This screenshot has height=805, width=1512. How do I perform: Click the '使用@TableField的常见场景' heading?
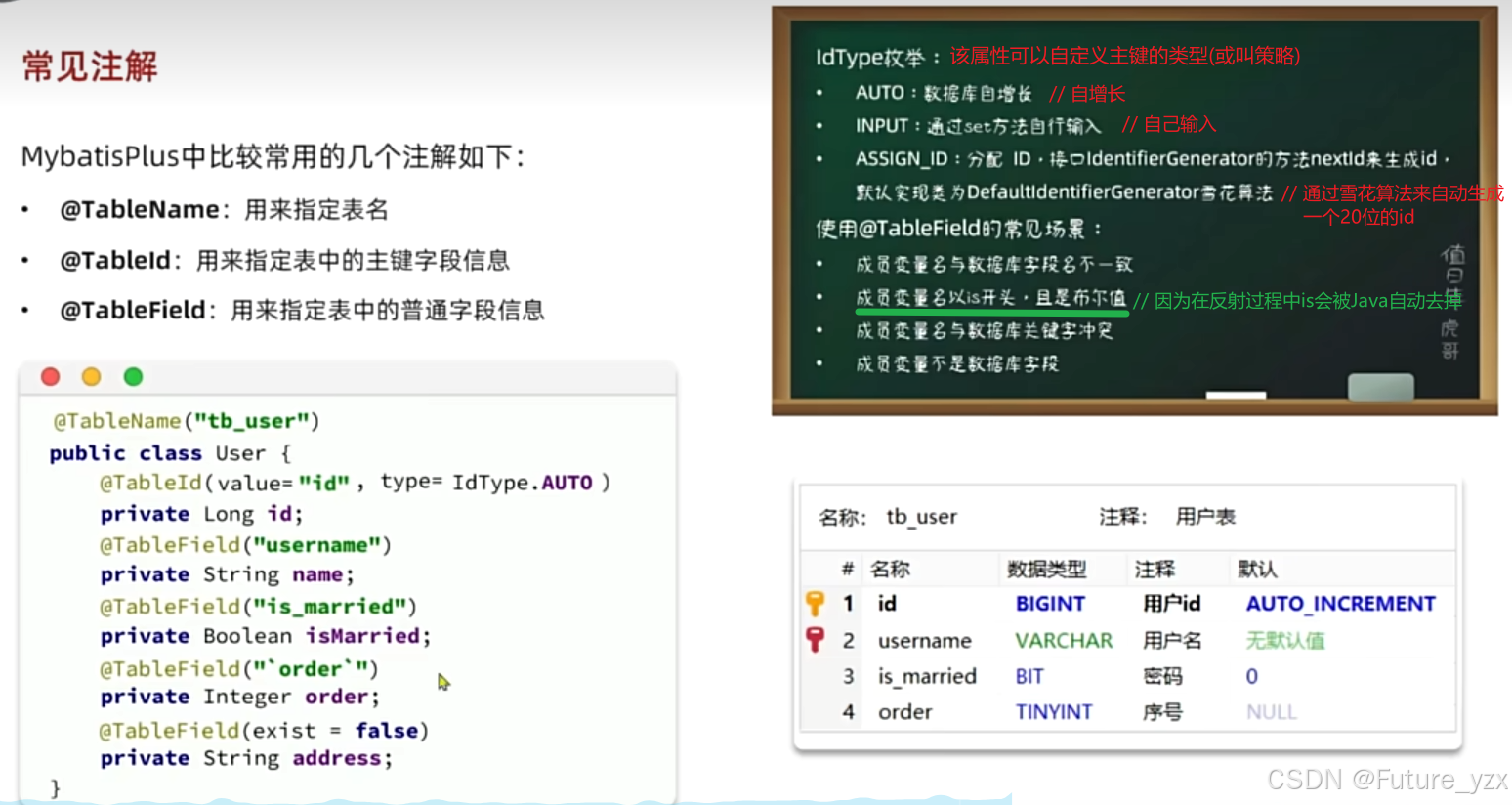959,229
